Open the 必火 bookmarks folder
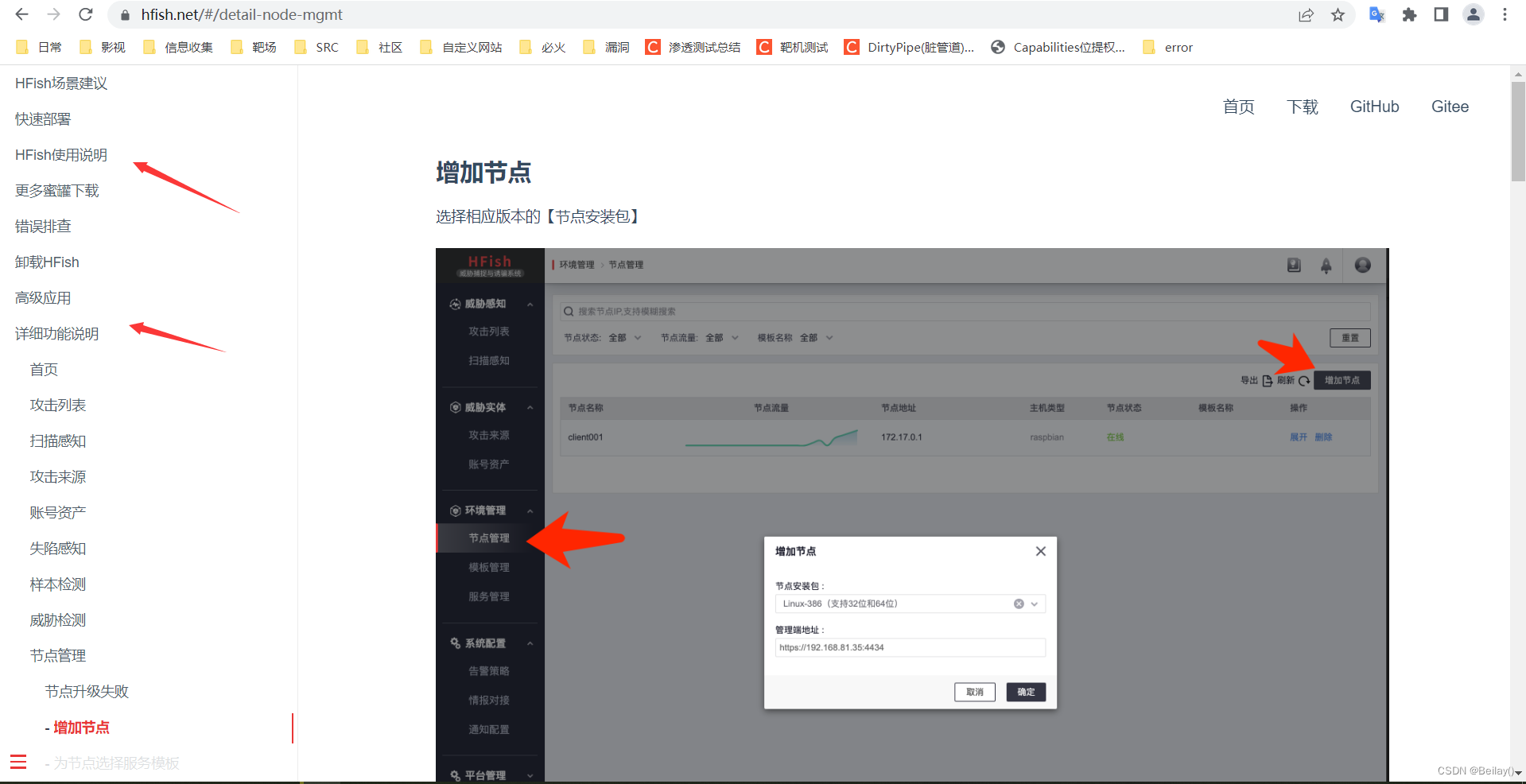The width and height of the screenshot is (1526, 784). tap(542, 48)
